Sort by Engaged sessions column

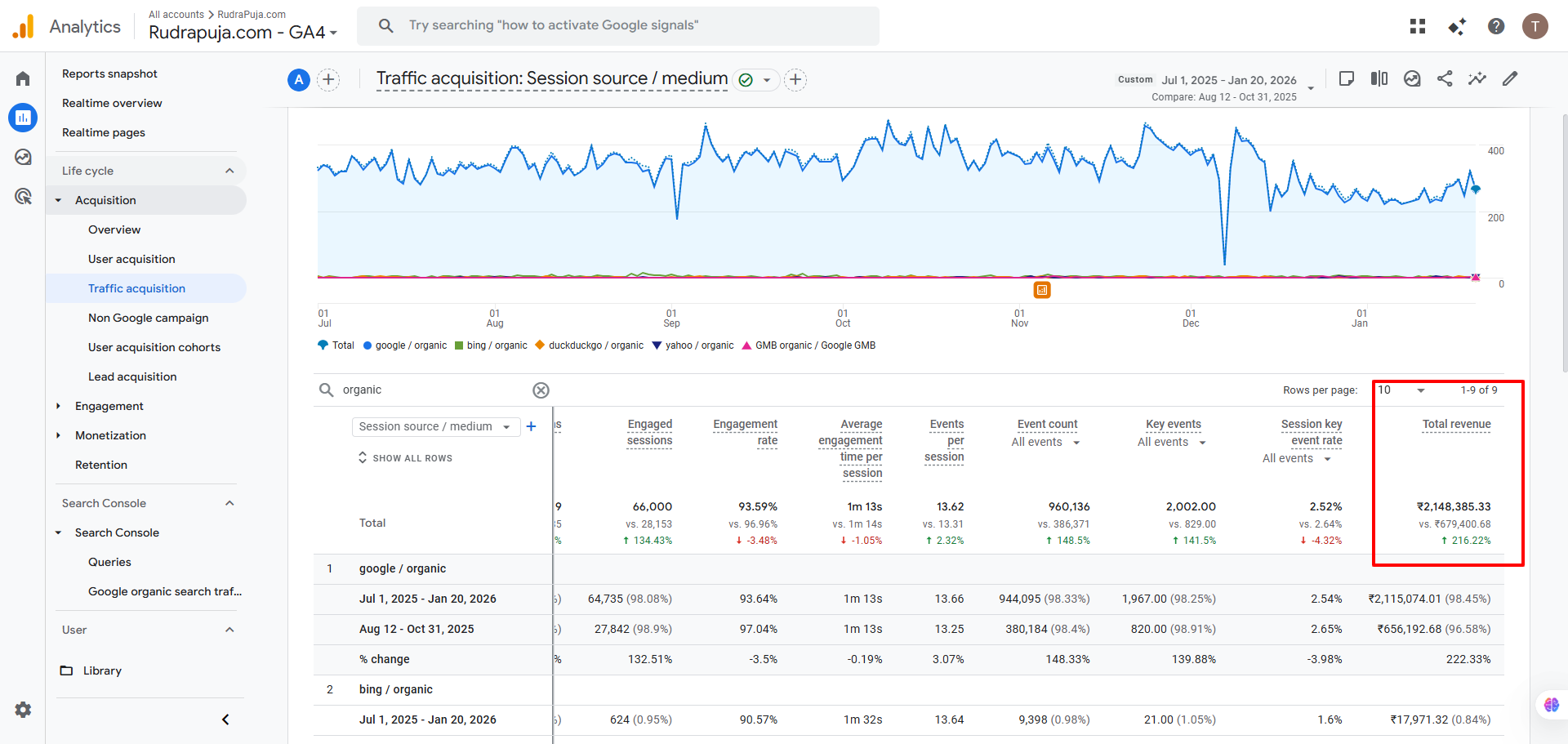coord(649,432)
